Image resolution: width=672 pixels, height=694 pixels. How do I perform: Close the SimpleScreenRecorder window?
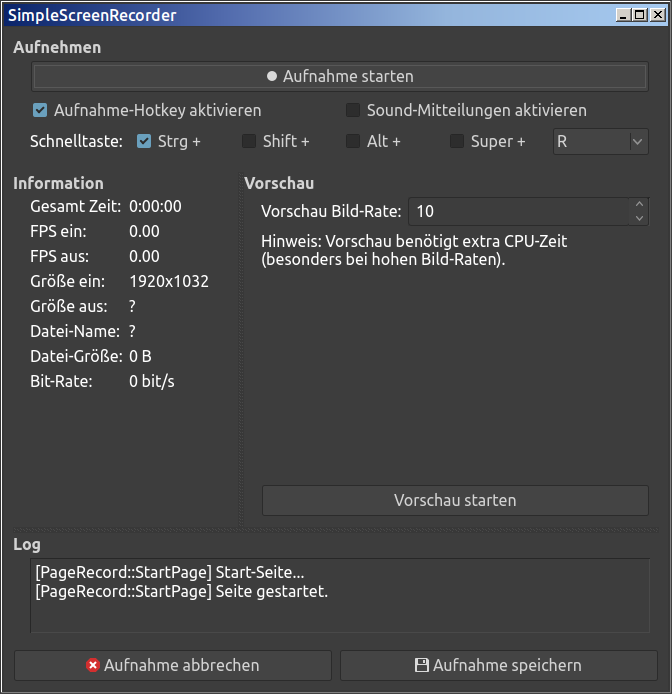[x=658, y=15]
